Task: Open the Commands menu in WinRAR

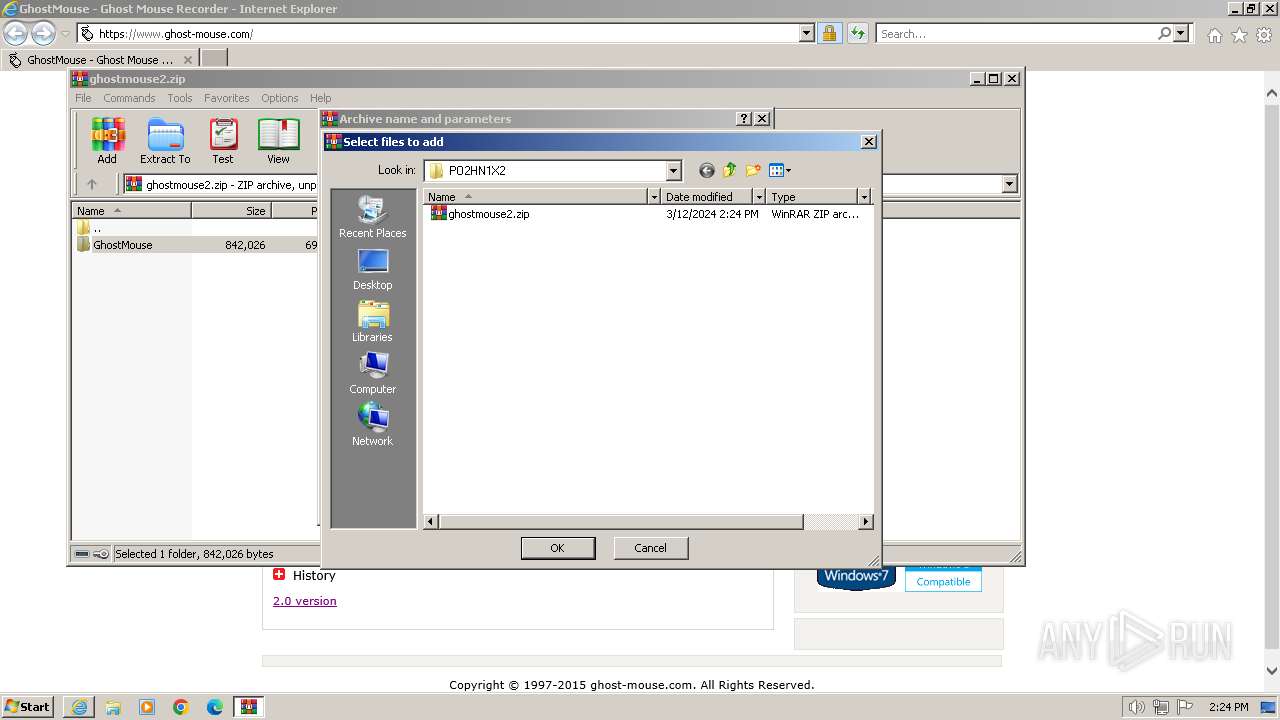Action: [129, 98]
